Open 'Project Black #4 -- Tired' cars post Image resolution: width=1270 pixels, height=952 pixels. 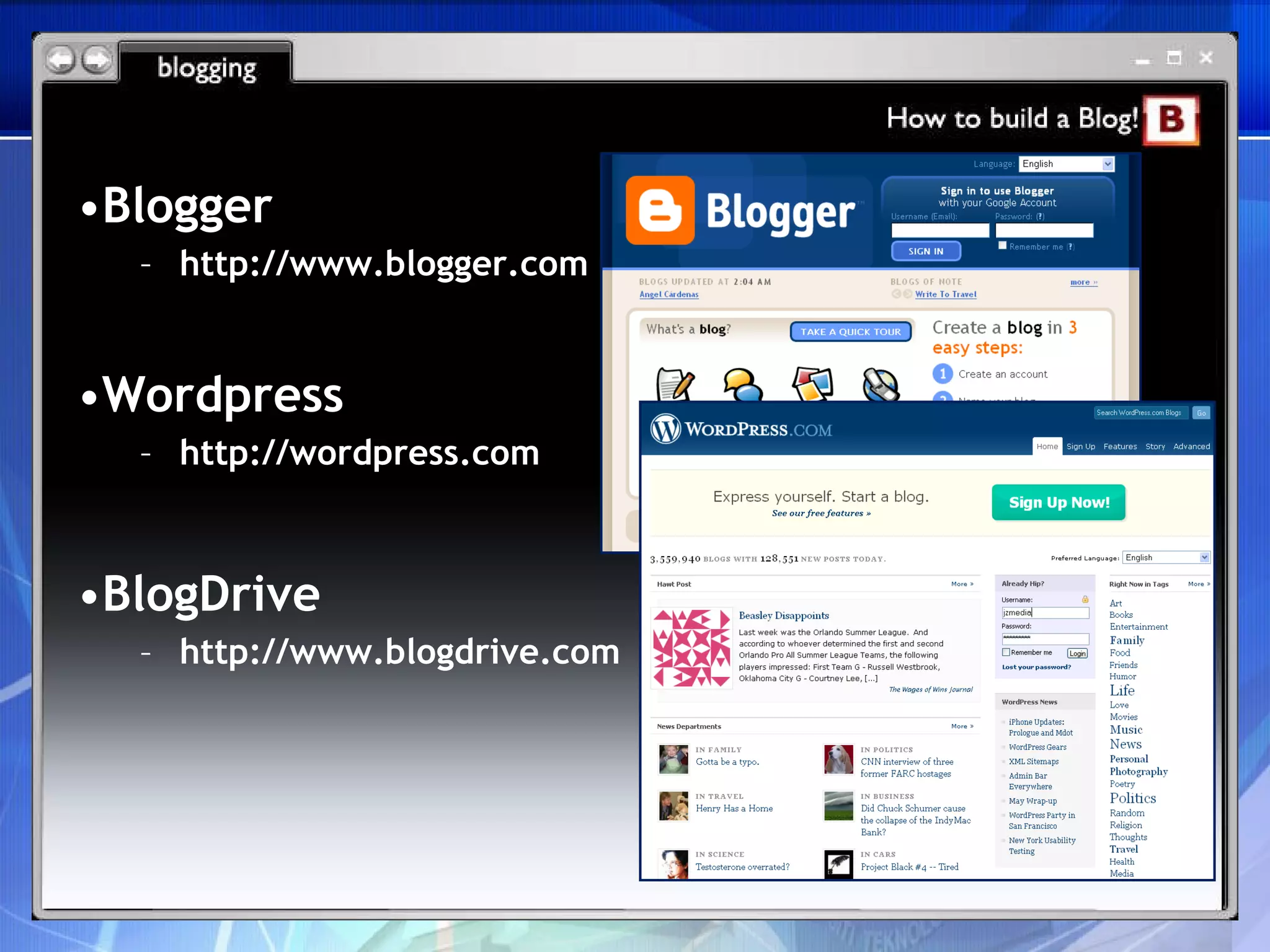point(909,866)
